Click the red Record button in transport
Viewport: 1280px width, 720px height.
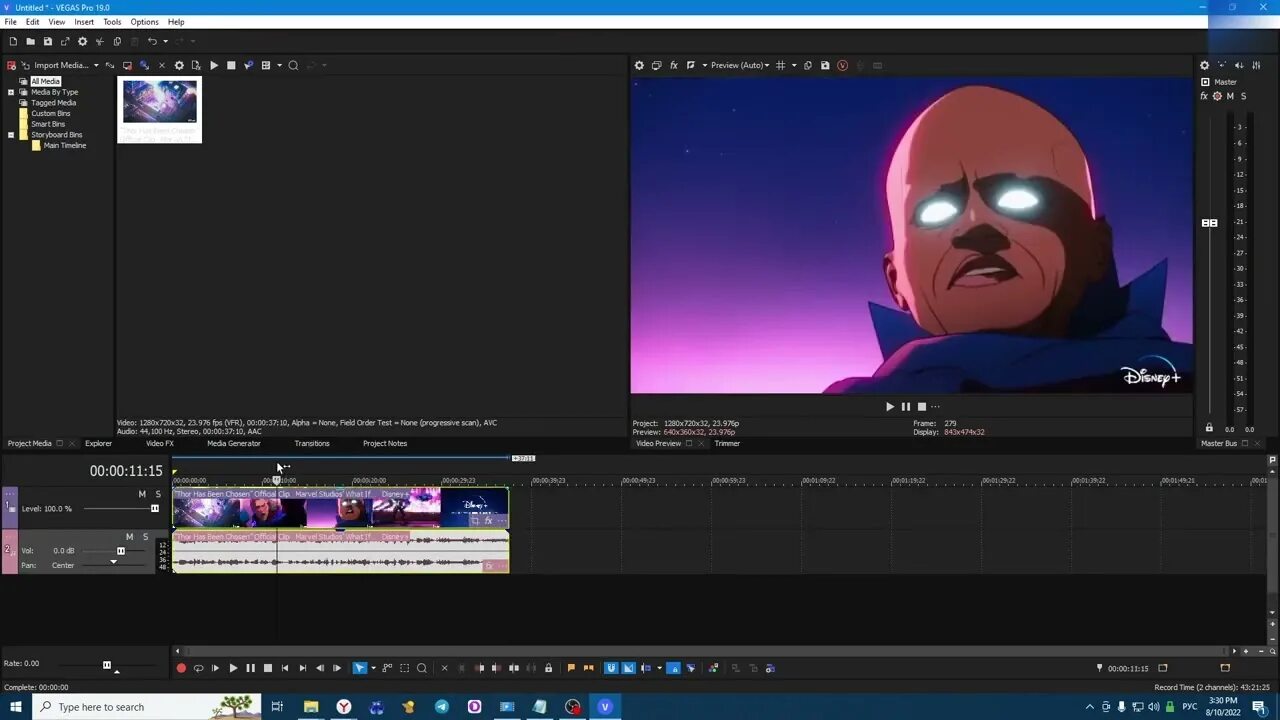click(x=181, y=668)
